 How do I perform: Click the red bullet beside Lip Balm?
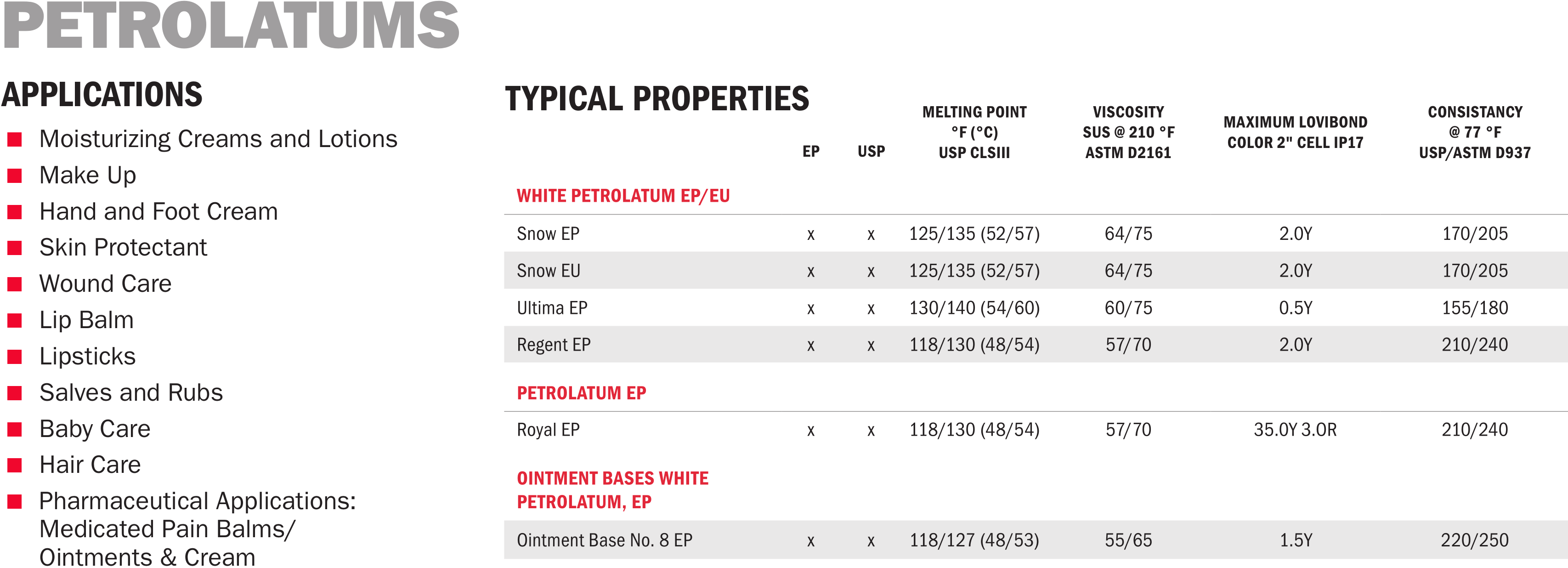click(15, 320)
